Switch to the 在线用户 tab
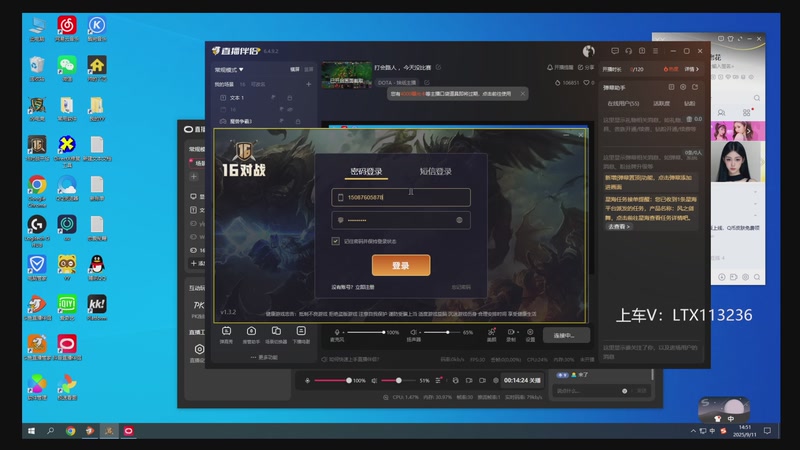 point(623,104)
